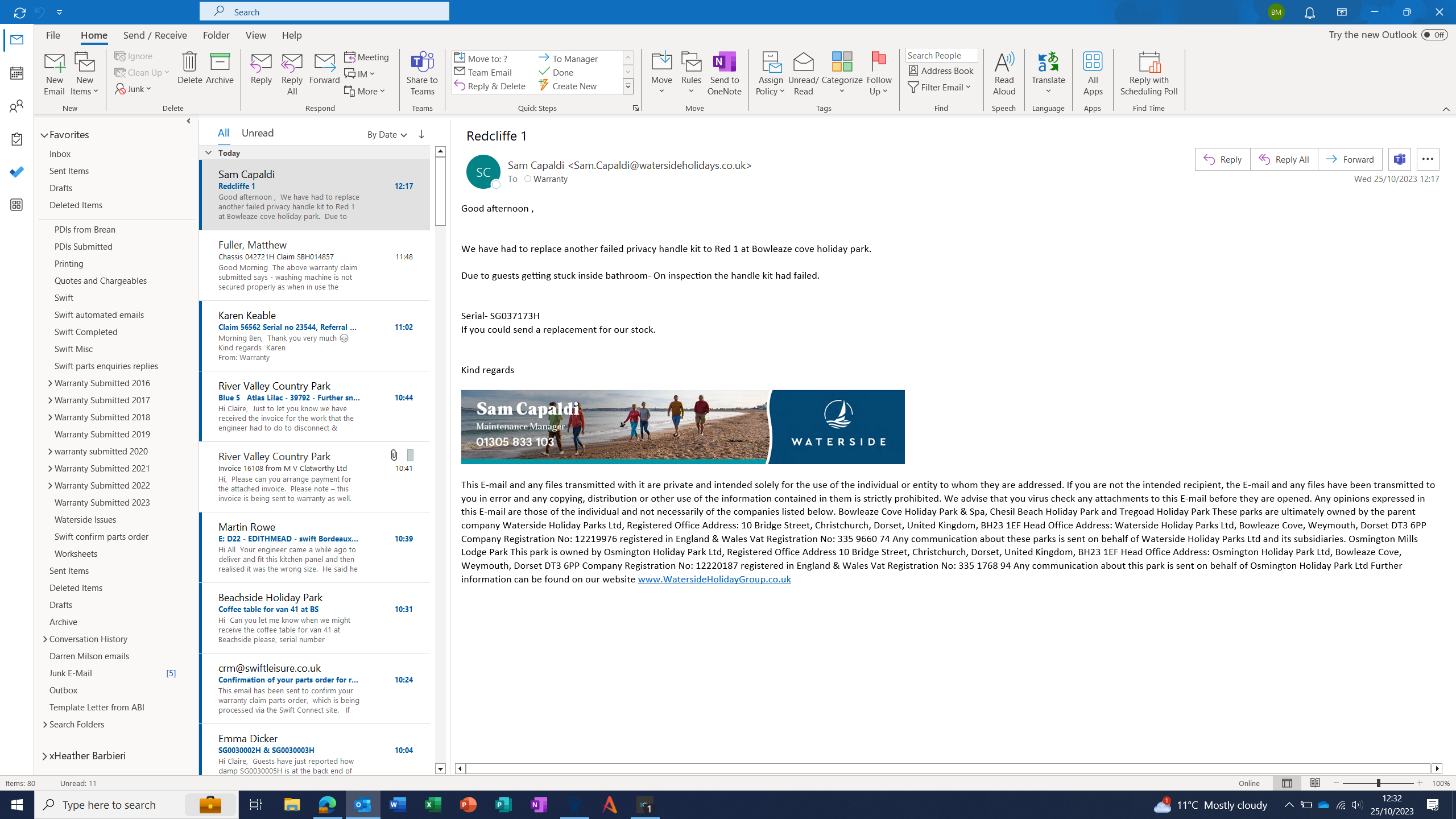Open Address Book
Screen dimensions: 1456x819
[941, 71]
